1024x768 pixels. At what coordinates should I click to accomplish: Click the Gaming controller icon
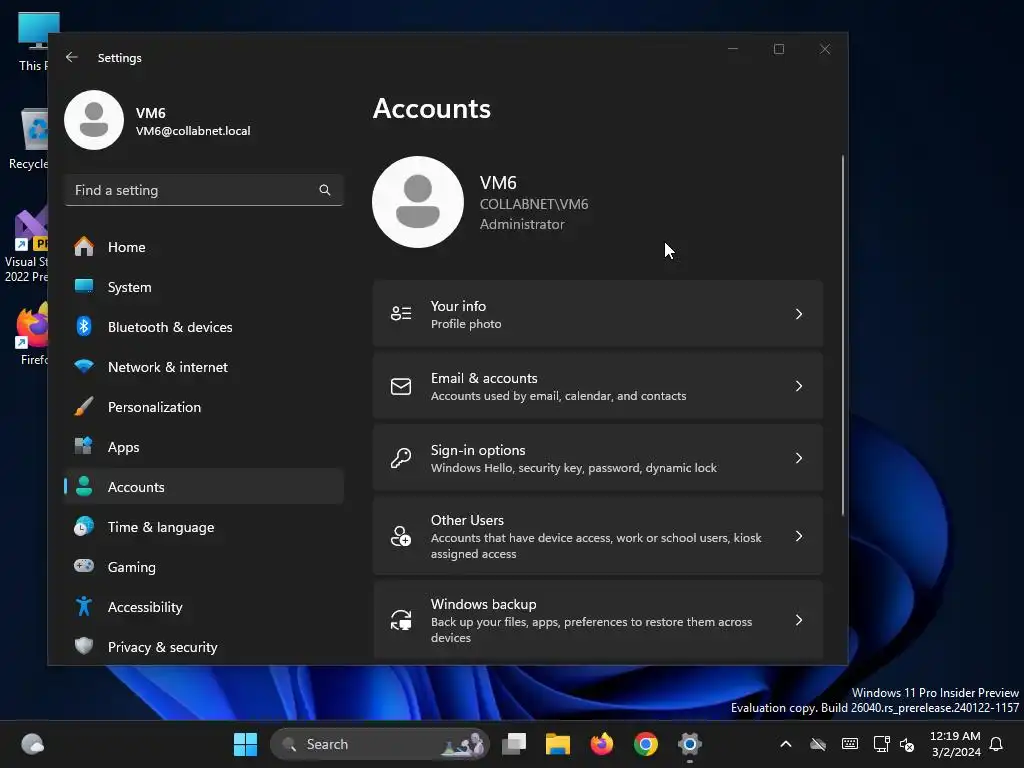[84, 566]
